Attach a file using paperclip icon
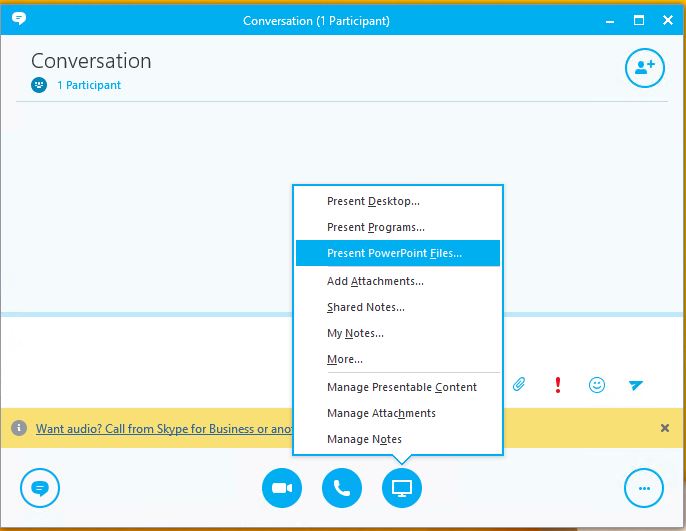686x531 pixels. (x=519, y=385)
